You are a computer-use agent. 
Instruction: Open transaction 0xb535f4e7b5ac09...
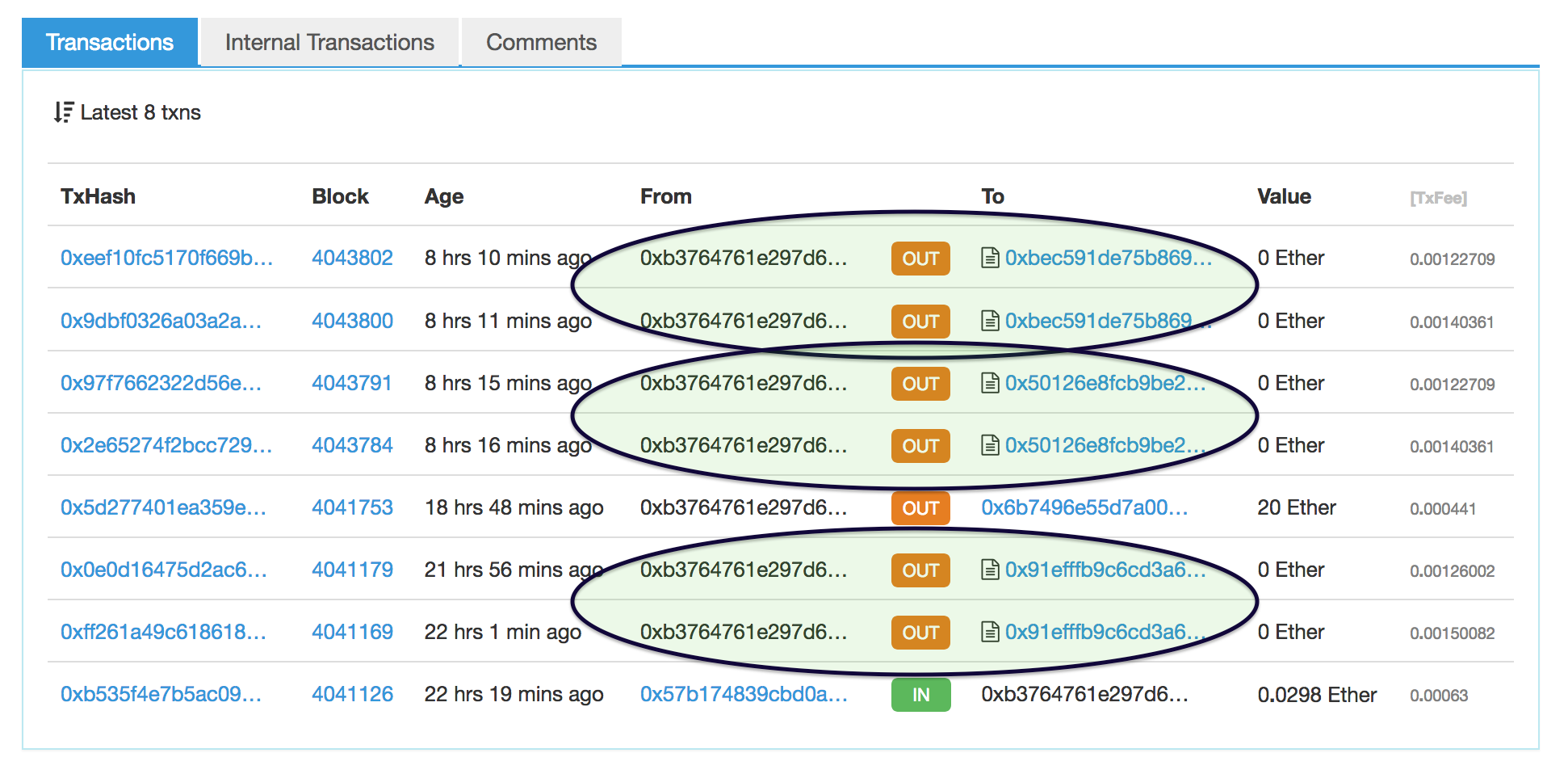(161, 694)
